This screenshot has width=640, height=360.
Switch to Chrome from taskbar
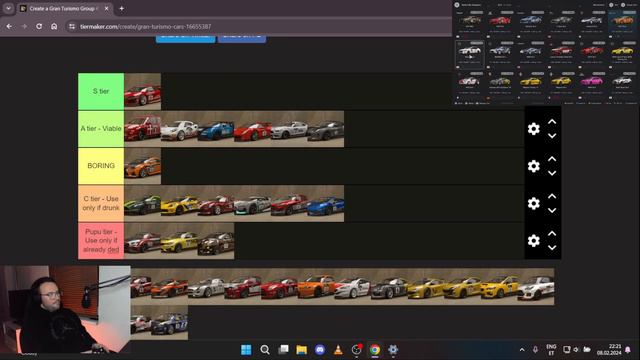[375, 350]
